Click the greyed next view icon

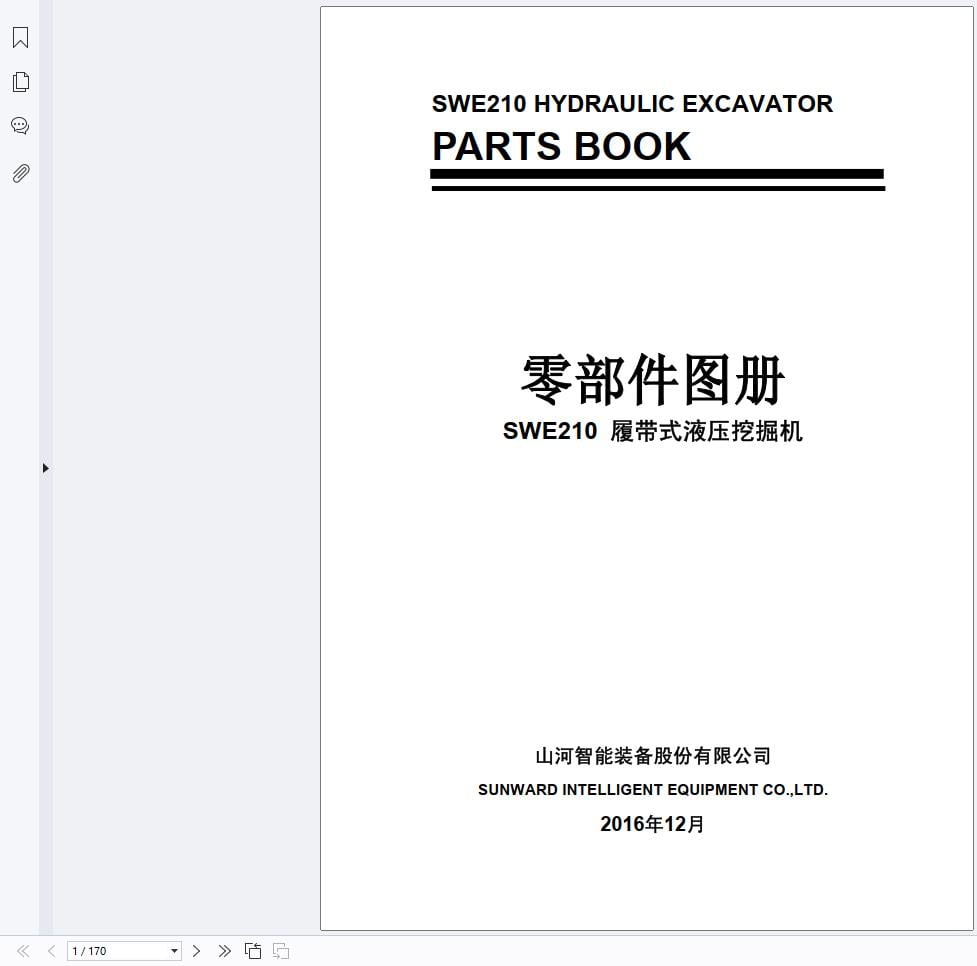(281, 951)
